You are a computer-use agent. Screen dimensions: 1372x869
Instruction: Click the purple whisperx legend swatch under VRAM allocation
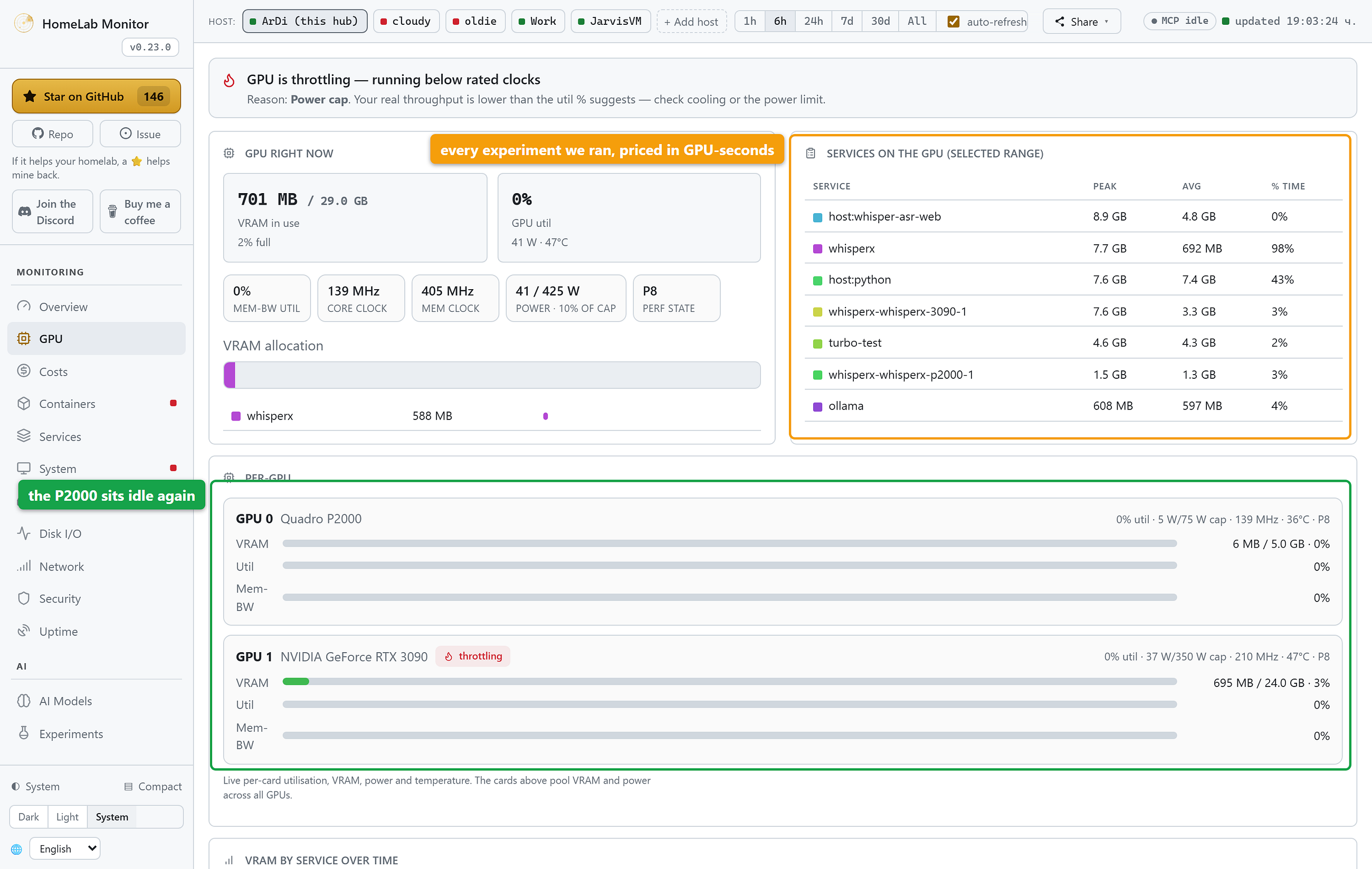(x=236, y=416)
